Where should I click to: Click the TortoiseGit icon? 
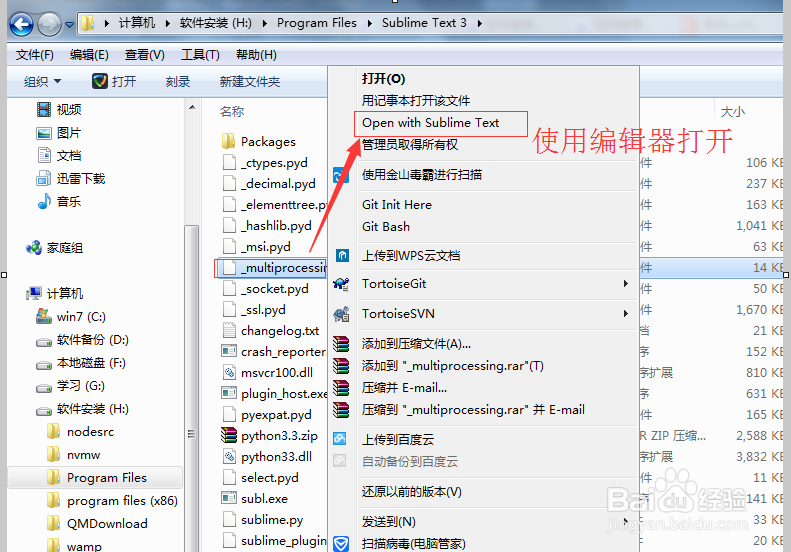coord(342,284)
